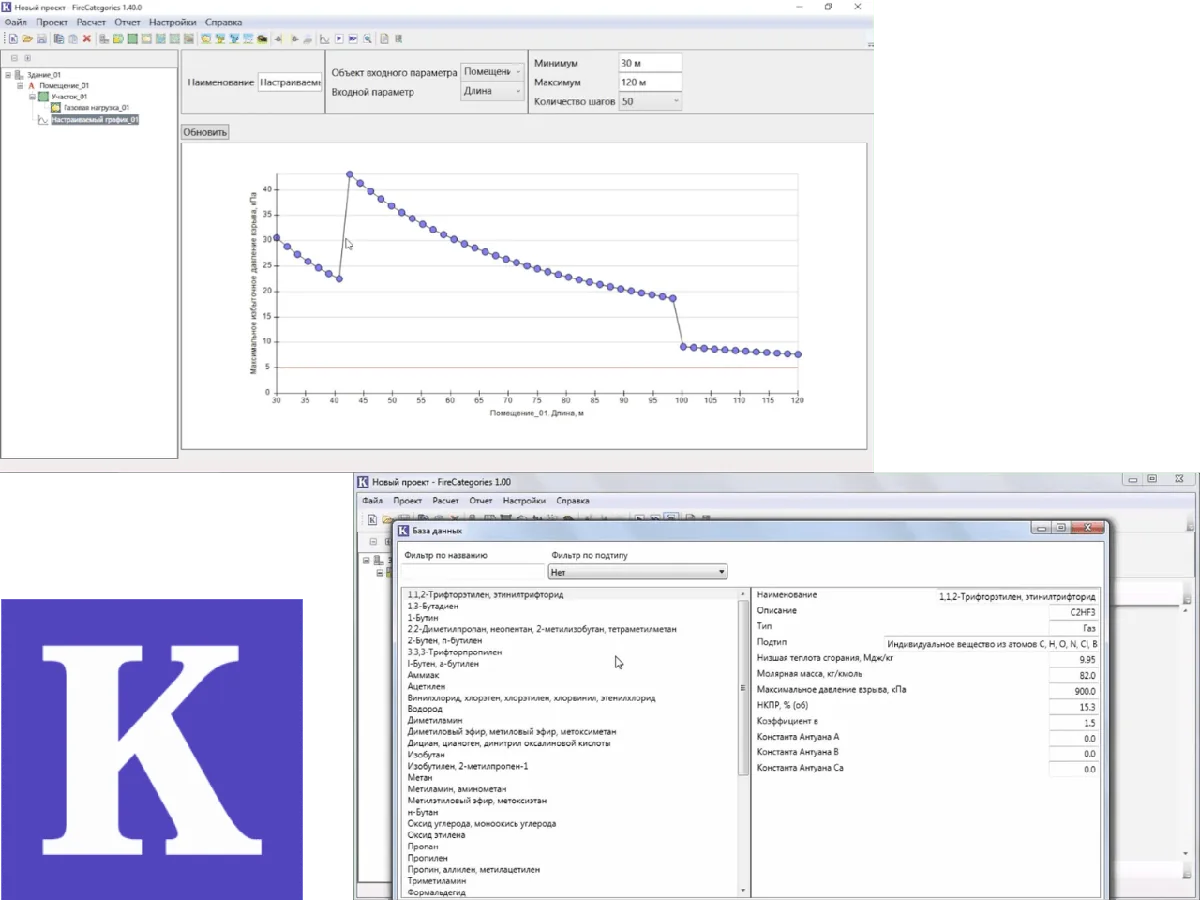This screenshot has width=1200, height=900.
Task: Click the collapse-all minus icon above the tree
Action: click(14, 58)
